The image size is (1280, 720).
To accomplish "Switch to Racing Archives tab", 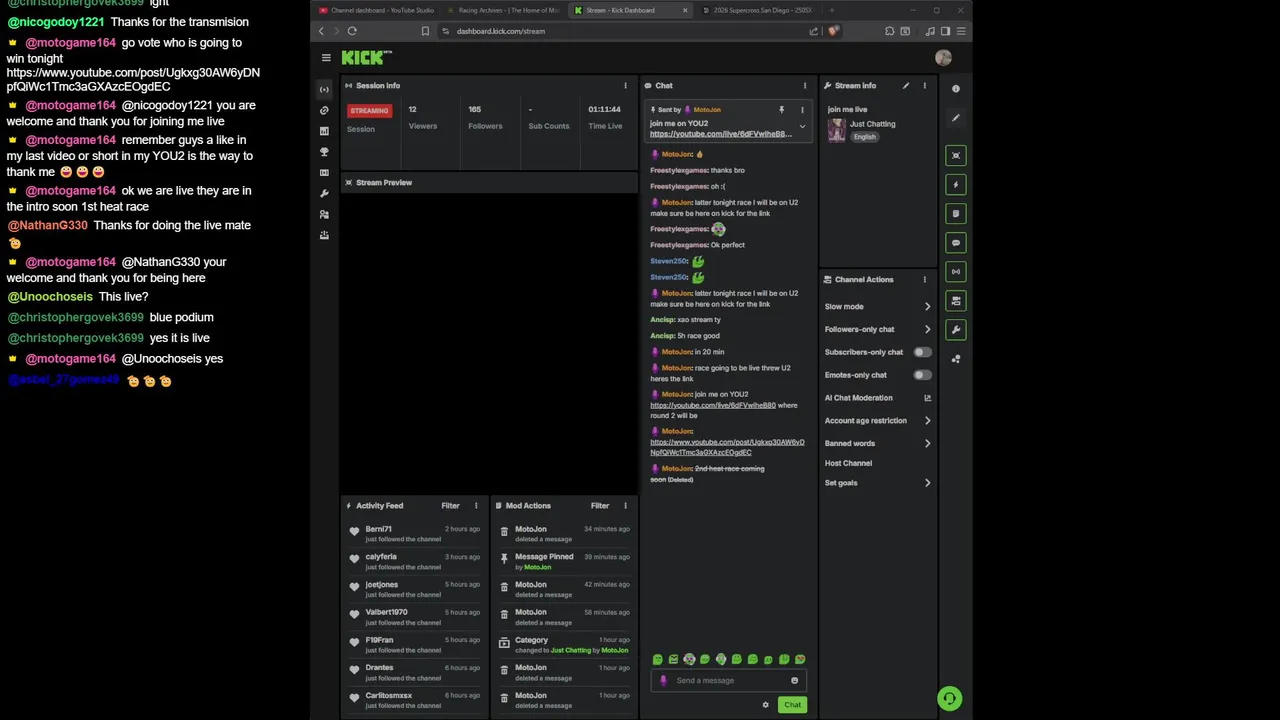I will 503,10.
